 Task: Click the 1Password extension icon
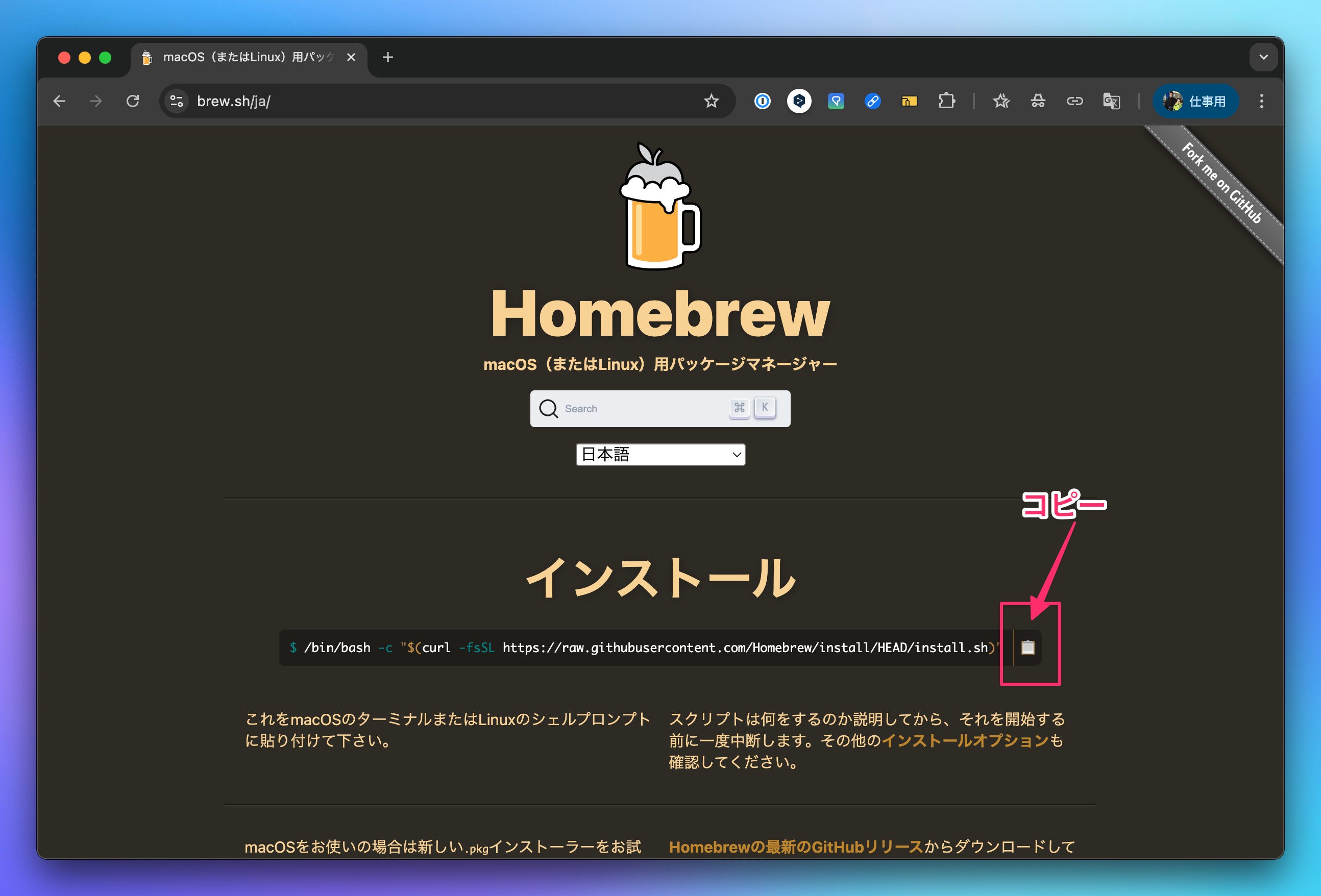click(x=762, y=101)
